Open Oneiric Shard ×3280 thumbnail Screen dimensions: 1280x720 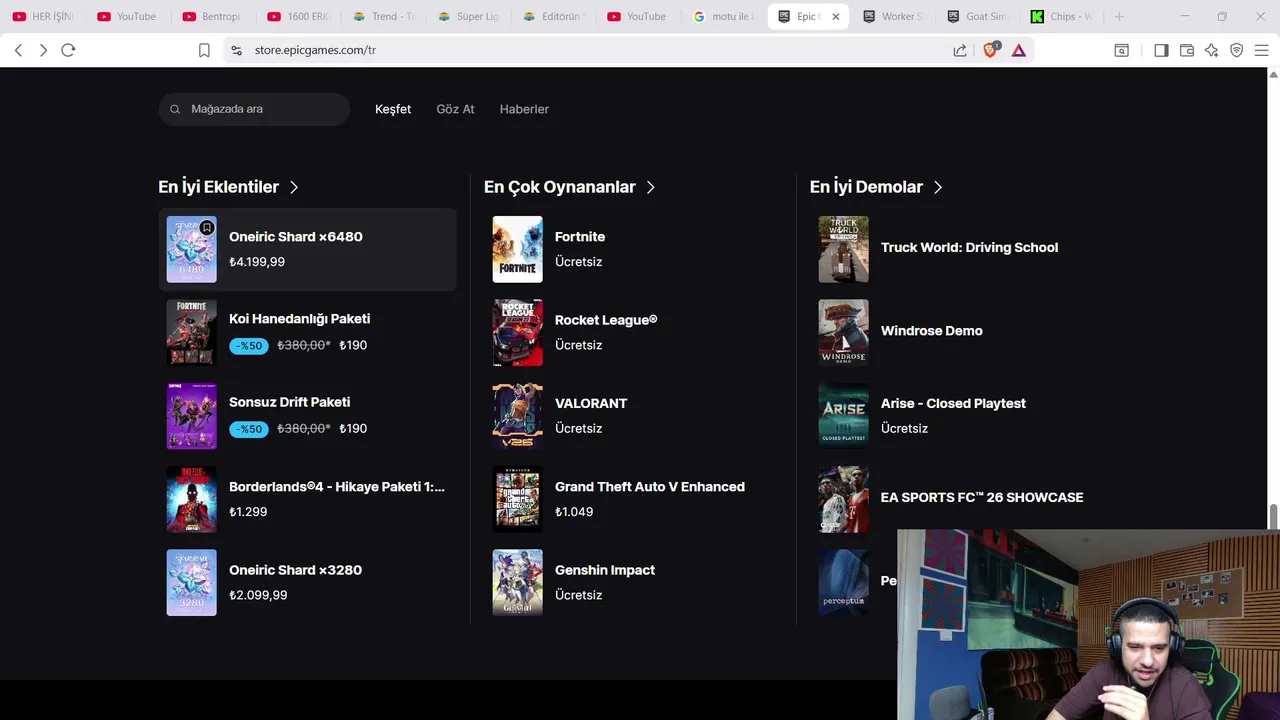[192, 582]
